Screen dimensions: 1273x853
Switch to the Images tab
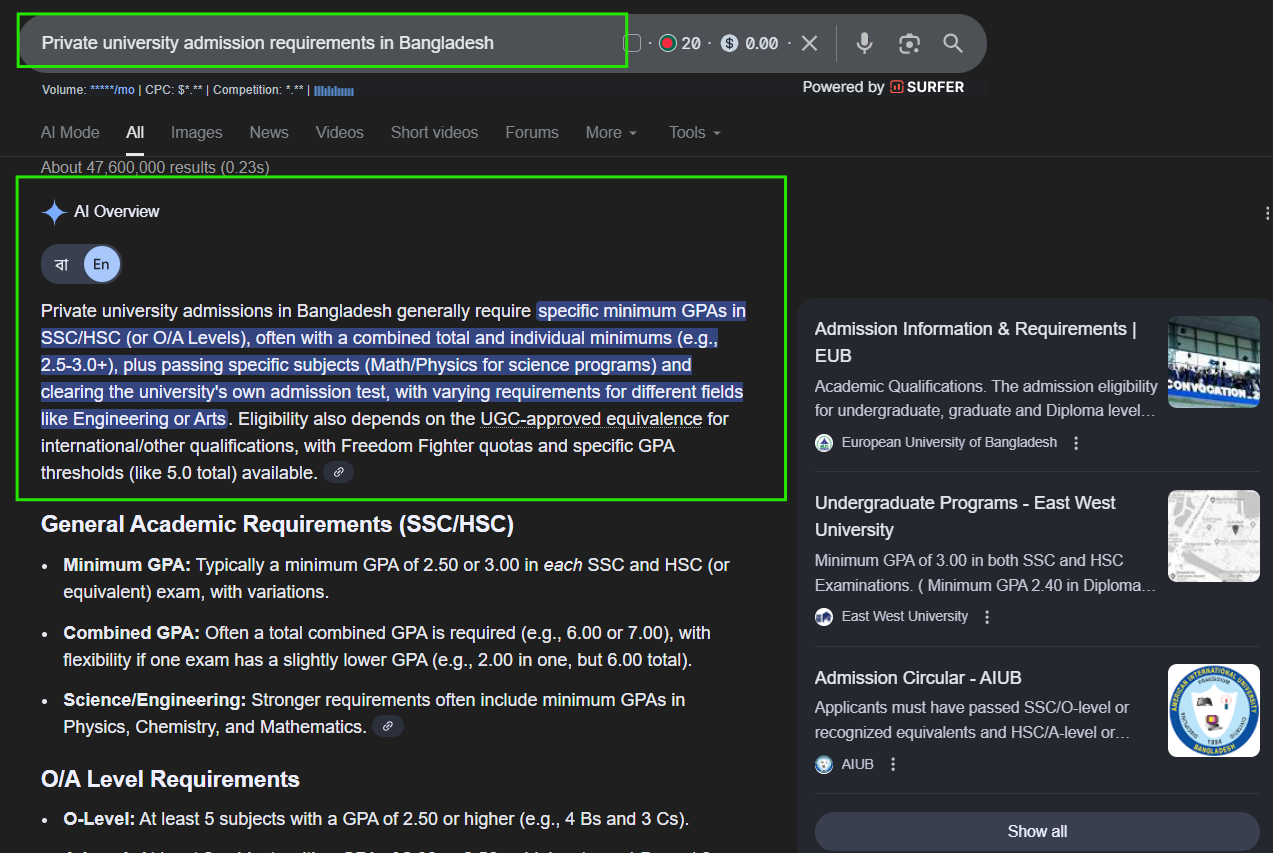[x=196, y=132]
